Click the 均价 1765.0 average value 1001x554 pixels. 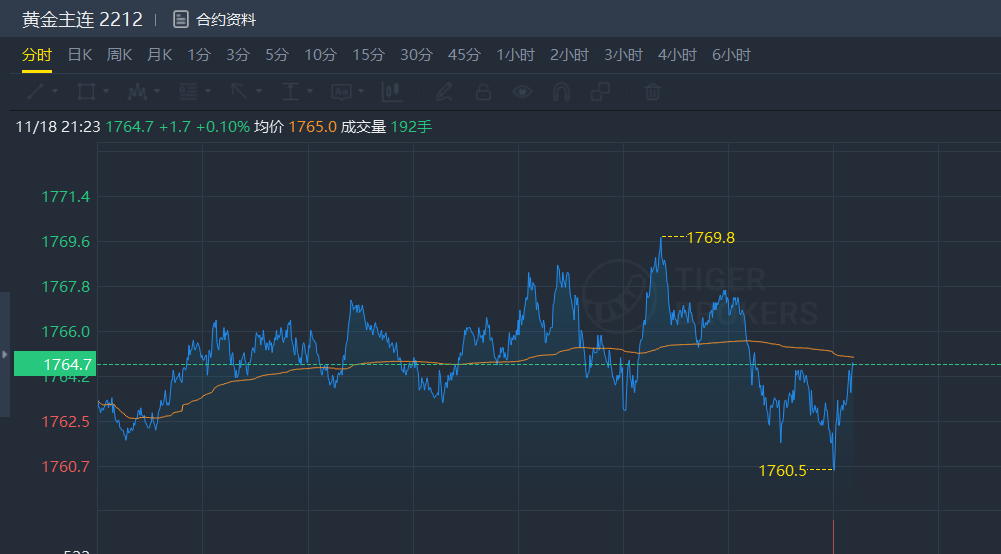click(x=296, y=127)
